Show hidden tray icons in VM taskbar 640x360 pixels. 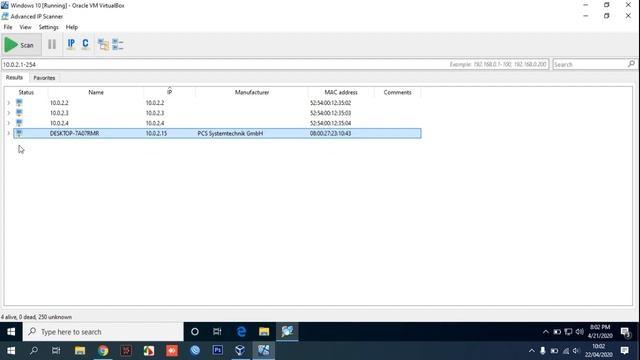pos(546,331)
